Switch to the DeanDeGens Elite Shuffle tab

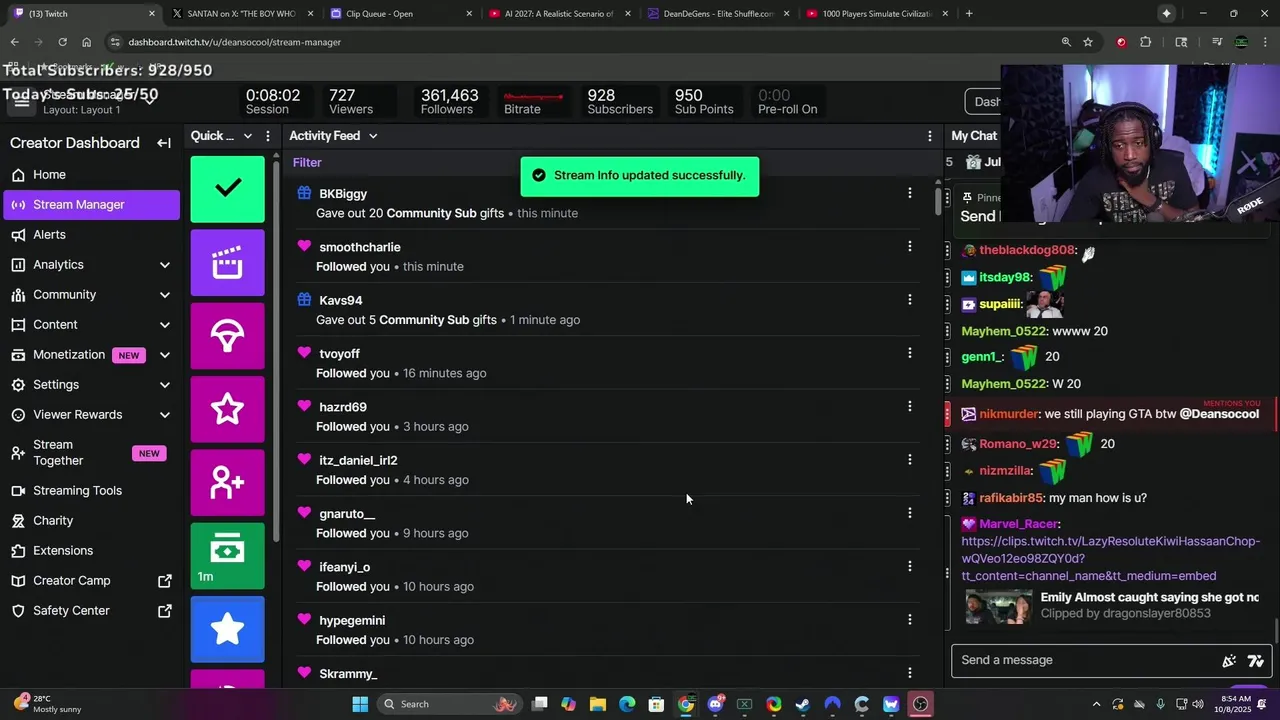point(717,14)
